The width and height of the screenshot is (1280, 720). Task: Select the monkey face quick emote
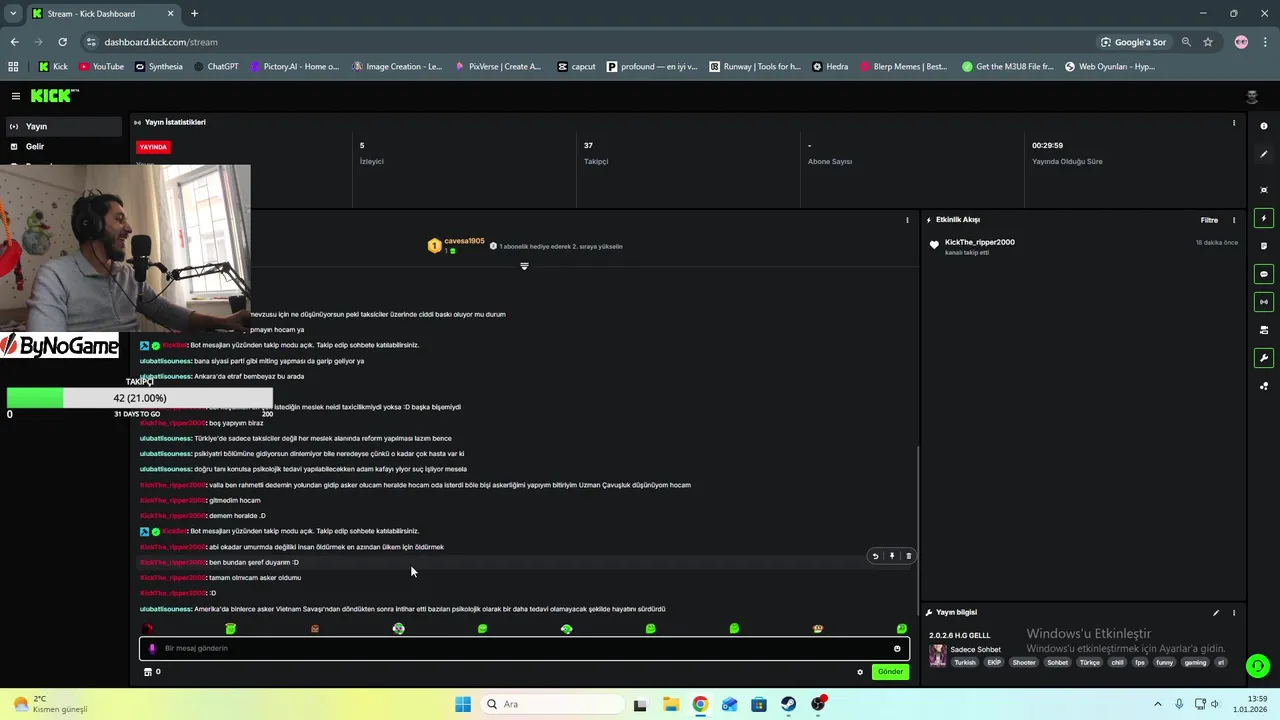[818, 629]
